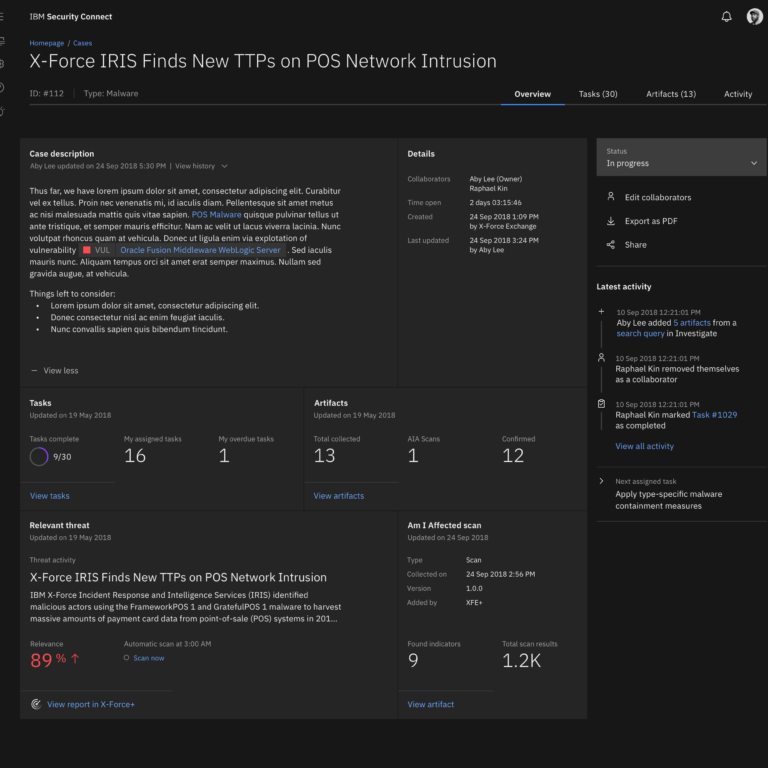Open the 5 artifacts link
Image resolution: width=768 pixels, height=768 pixels.
[692, 323]
